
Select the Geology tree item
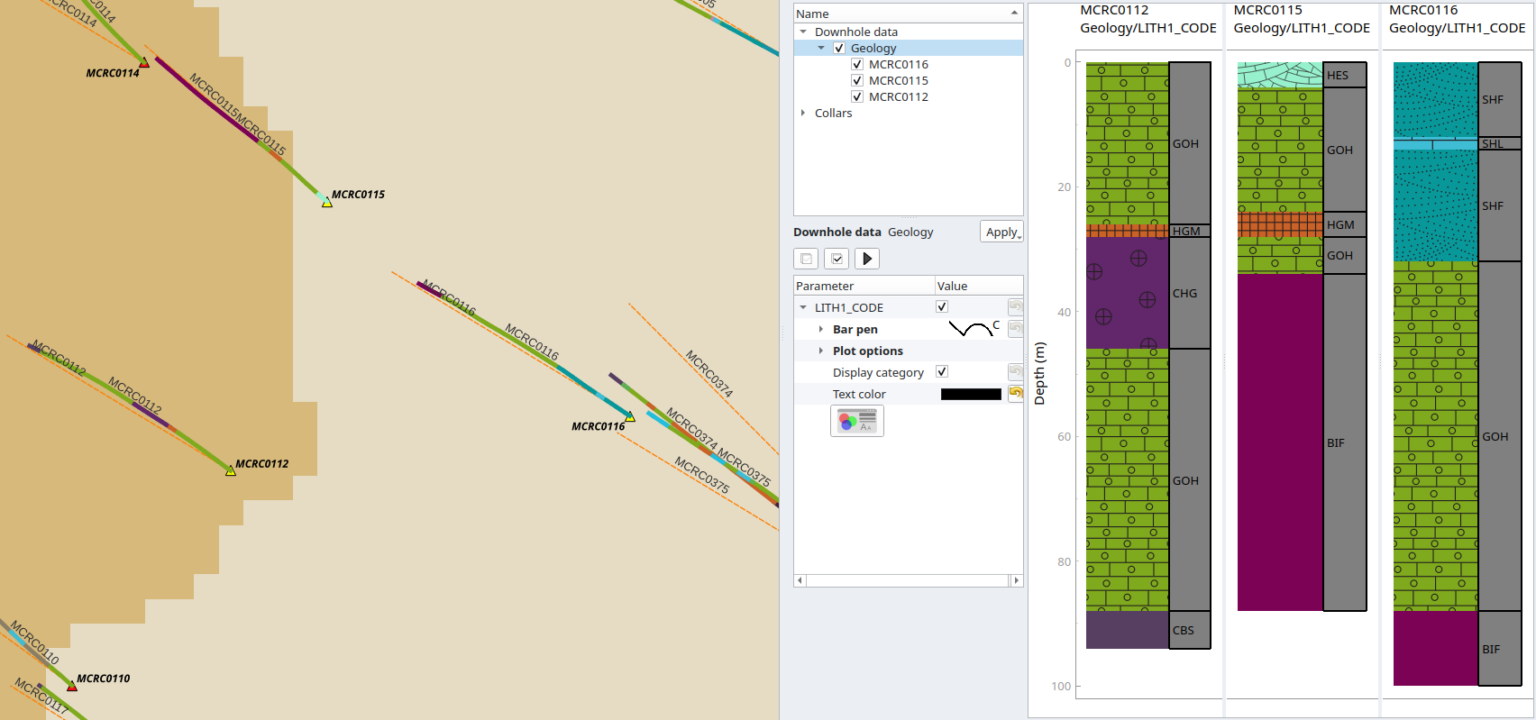click(x=873, y=48)
